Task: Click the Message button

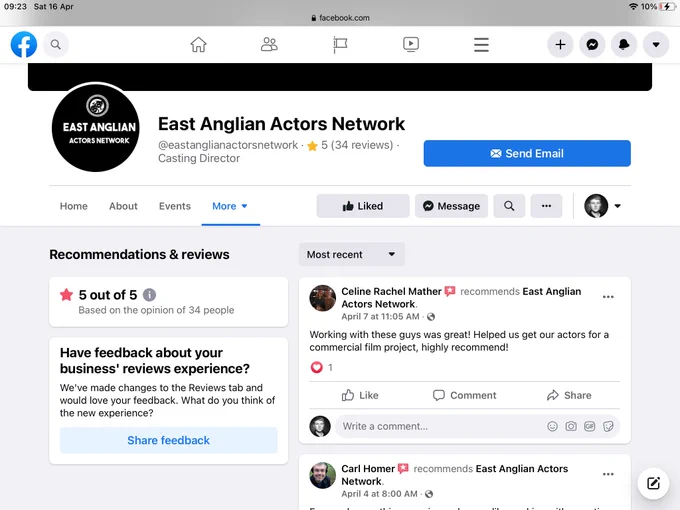Action: (451, 206)
